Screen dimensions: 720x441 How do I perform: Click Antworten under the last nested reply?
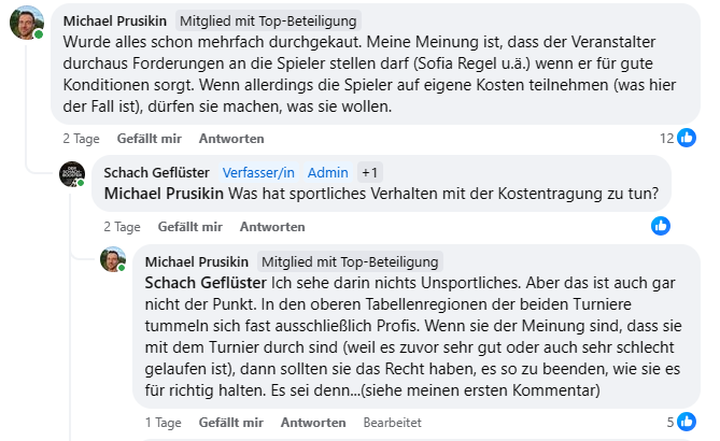[x=313, y=423]
